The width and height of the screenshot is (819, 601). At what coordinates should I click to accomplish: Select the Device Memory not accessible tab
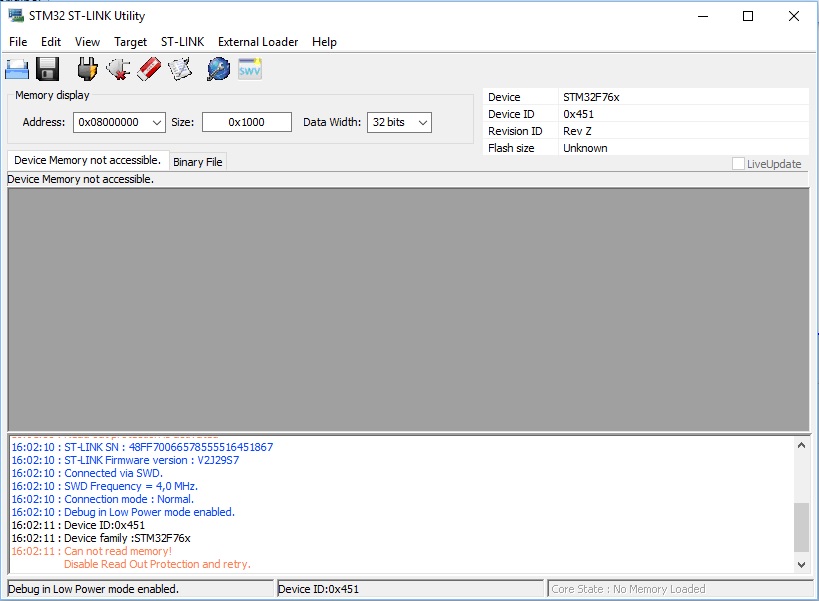(x=87, y=160)
